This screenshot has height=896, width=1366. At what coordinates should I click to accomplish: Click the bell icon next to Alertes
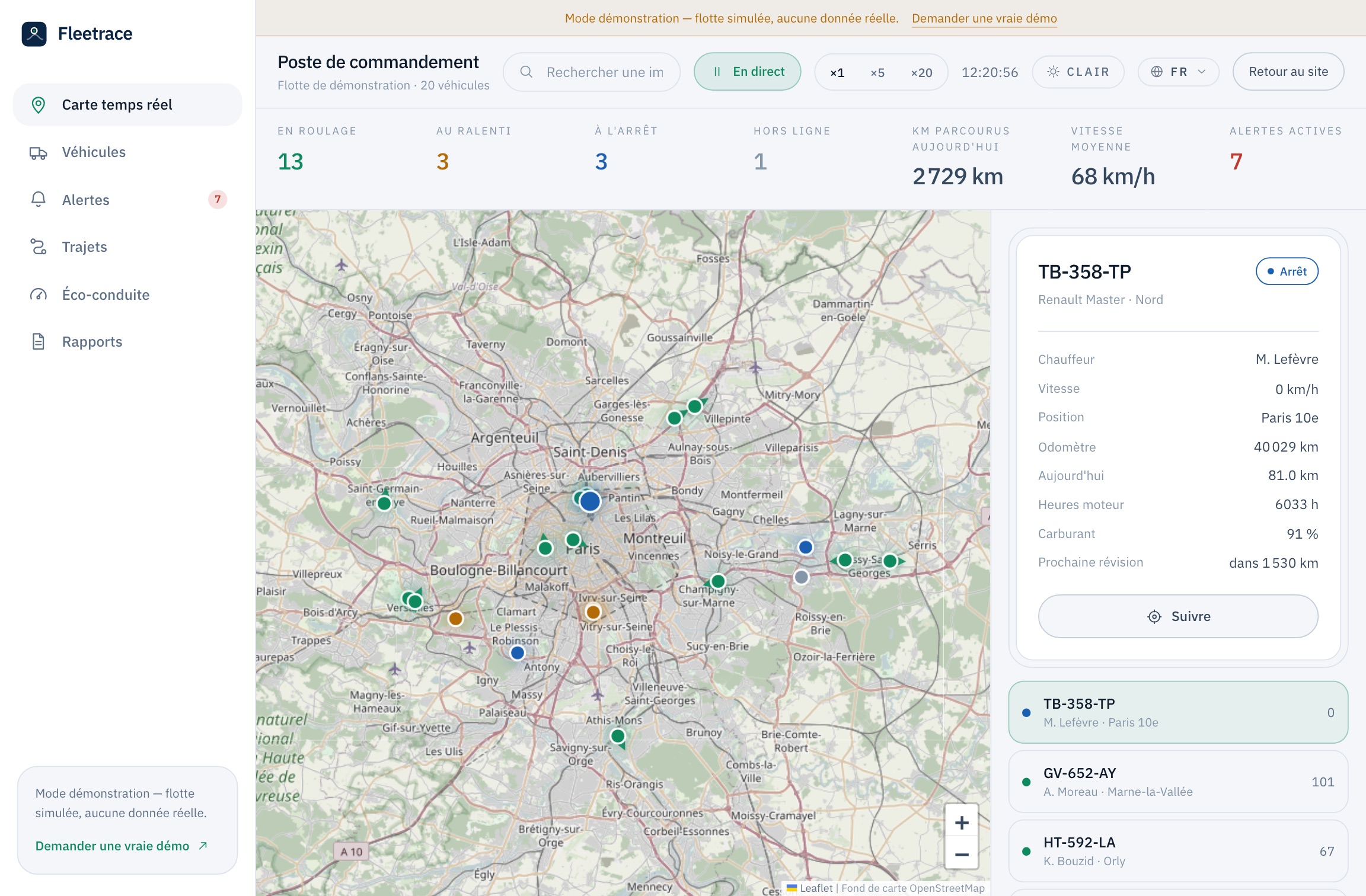[39, 199]
